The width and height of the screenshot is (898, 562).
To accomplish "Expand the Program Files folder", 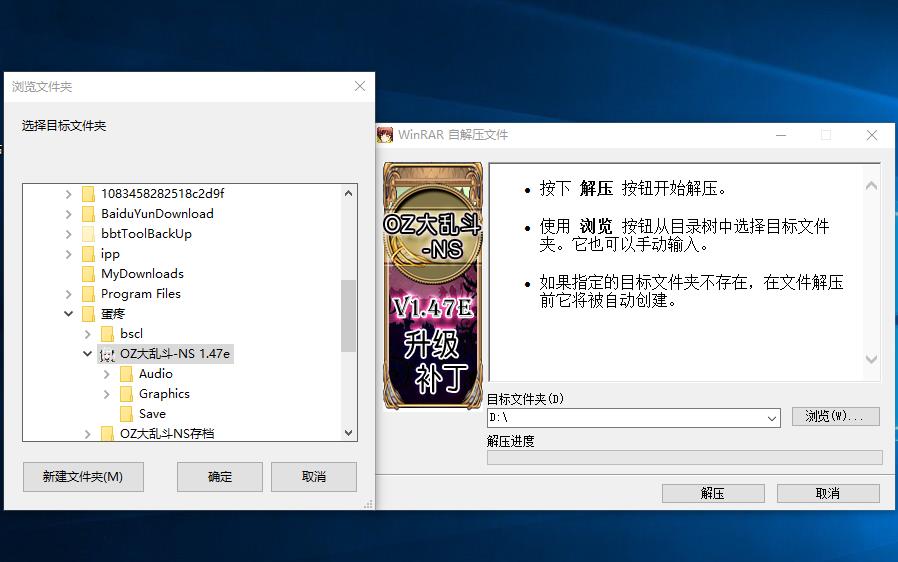I will tap(69, 294).
